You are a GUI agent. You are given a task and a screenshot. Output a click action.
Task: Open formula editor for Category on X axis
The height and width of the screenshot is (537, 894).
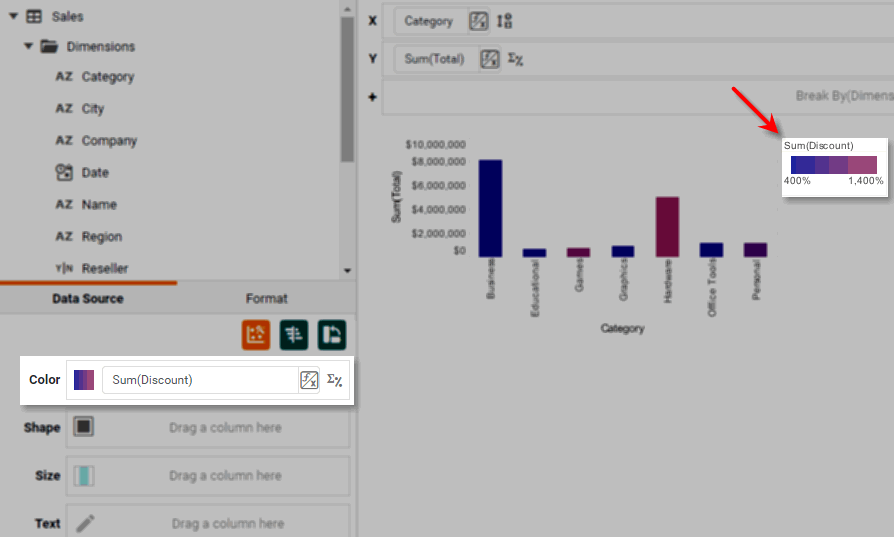coord(479,21)
